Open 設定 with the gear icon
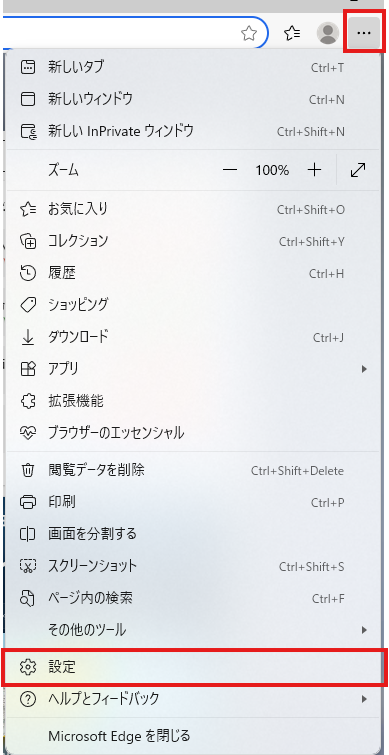 click(x=194, y=667)
